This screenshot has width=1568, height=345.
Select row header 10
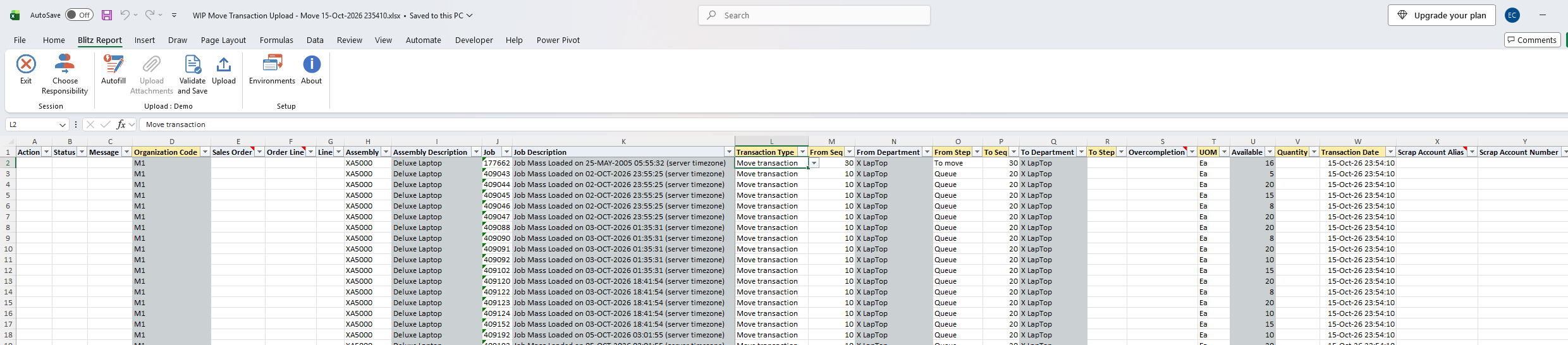[8, 249]
